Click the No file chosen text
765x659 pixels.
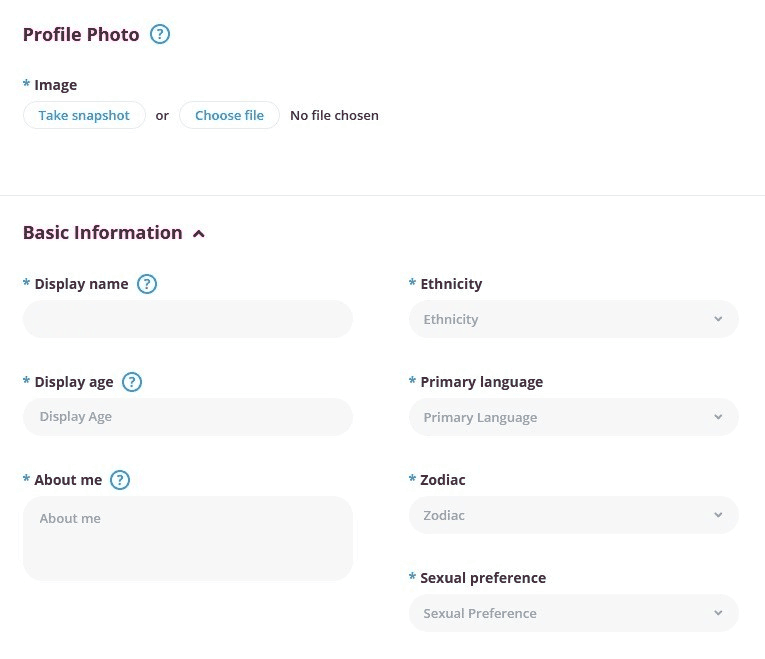334,115
